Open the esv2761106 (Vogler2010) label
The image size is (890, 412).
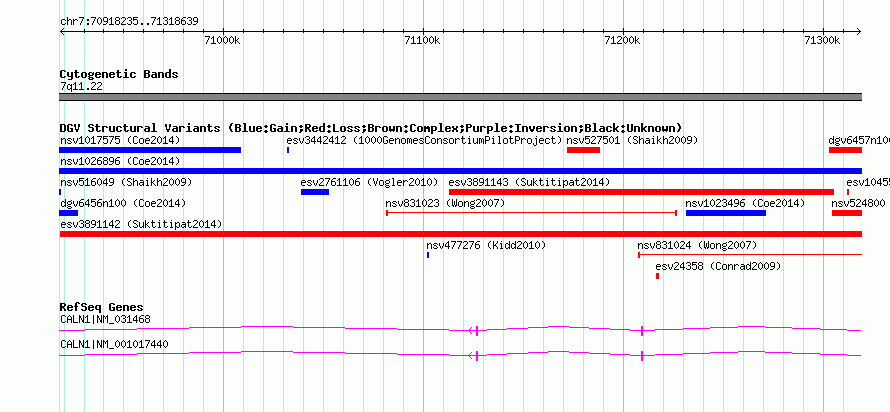coord(370,182)
